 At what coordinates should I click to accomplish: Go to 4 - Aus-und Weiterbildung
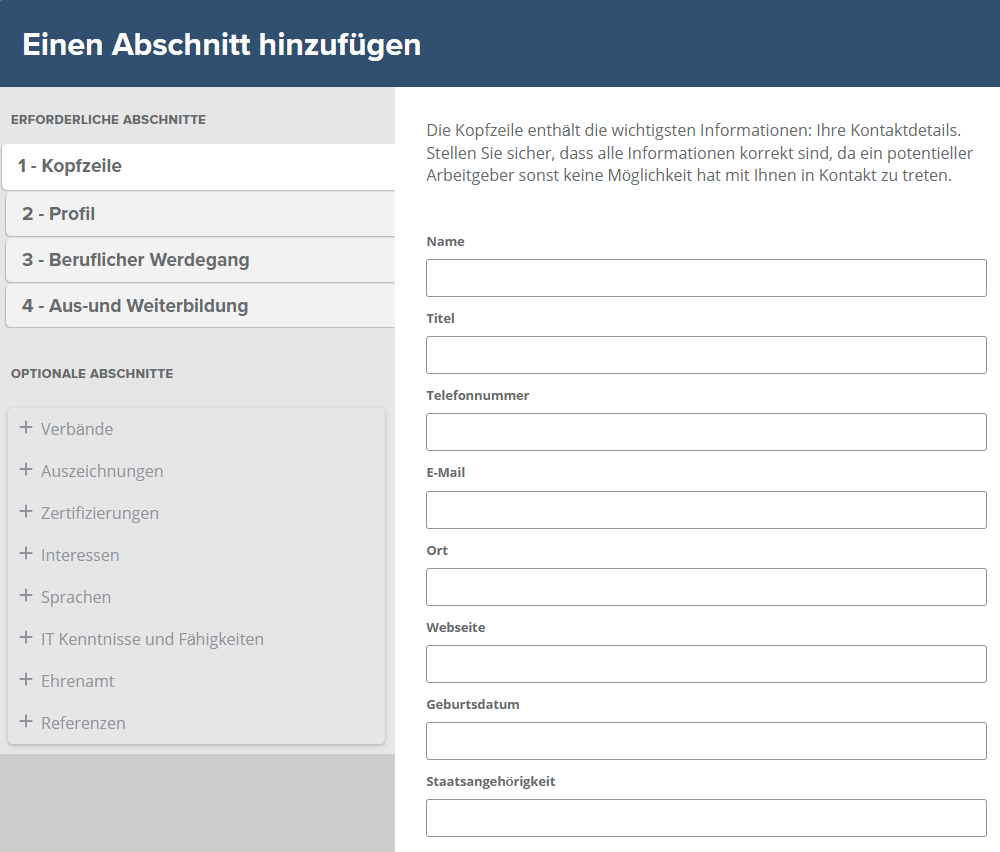pyautogui.click(x=200, y=306)
